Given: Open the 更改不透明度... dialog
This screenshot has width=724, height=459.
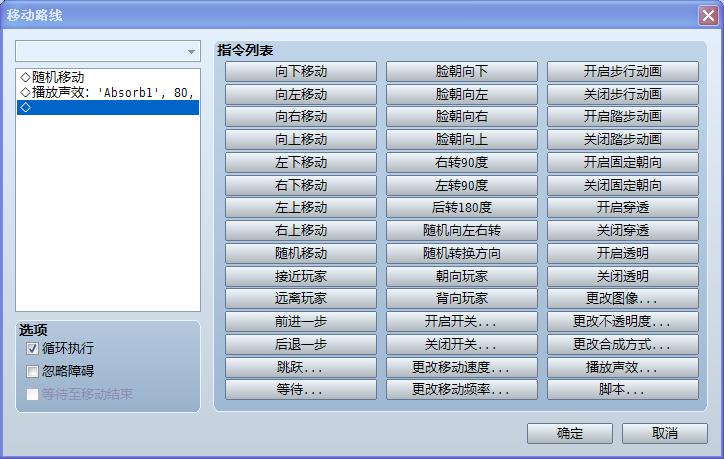Looking at the screenshot, I should coord(623,321).
